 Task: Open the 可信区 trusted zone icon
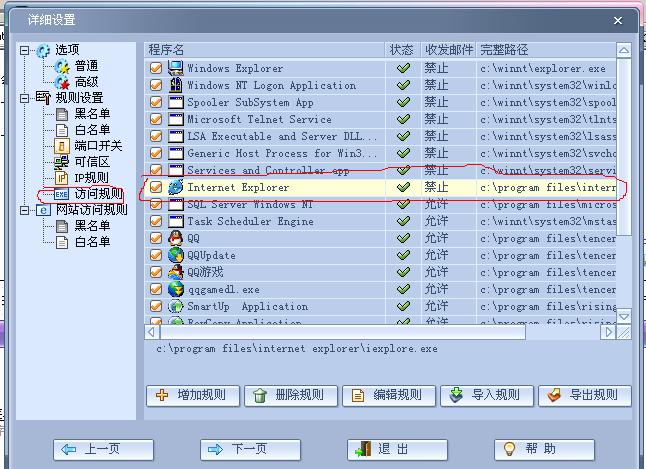click(61, 162)
